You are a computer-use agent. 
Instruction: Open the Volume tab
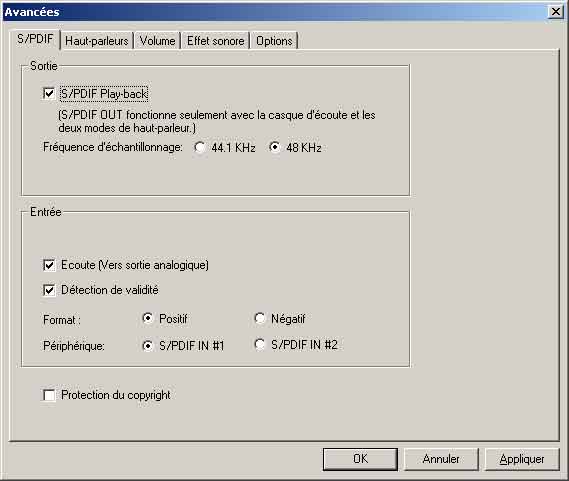(157, 41)
